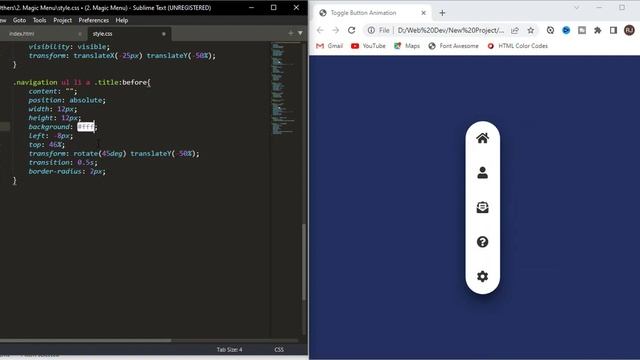Click the Chrome tab search chevron
The image size is (640, 360).
pos(576,8)
